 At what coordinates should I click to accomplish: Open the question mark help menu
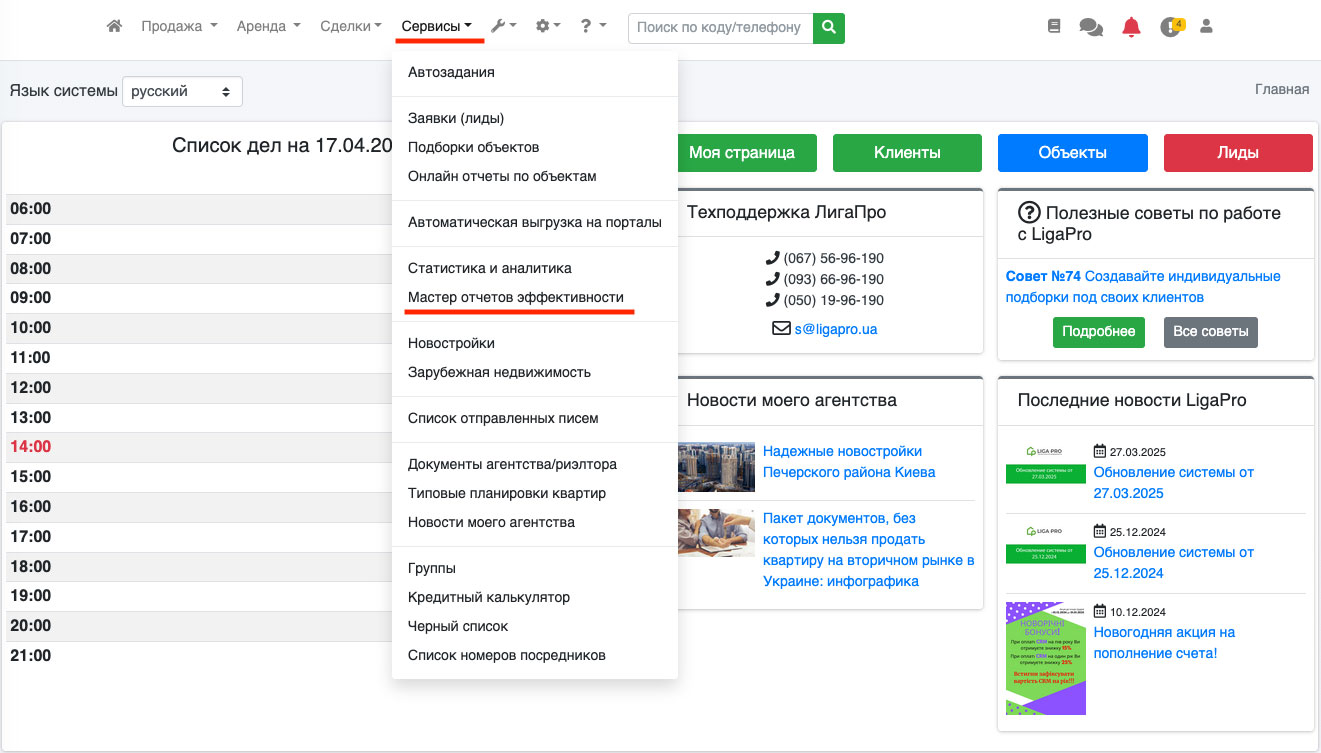pos(593,27)
